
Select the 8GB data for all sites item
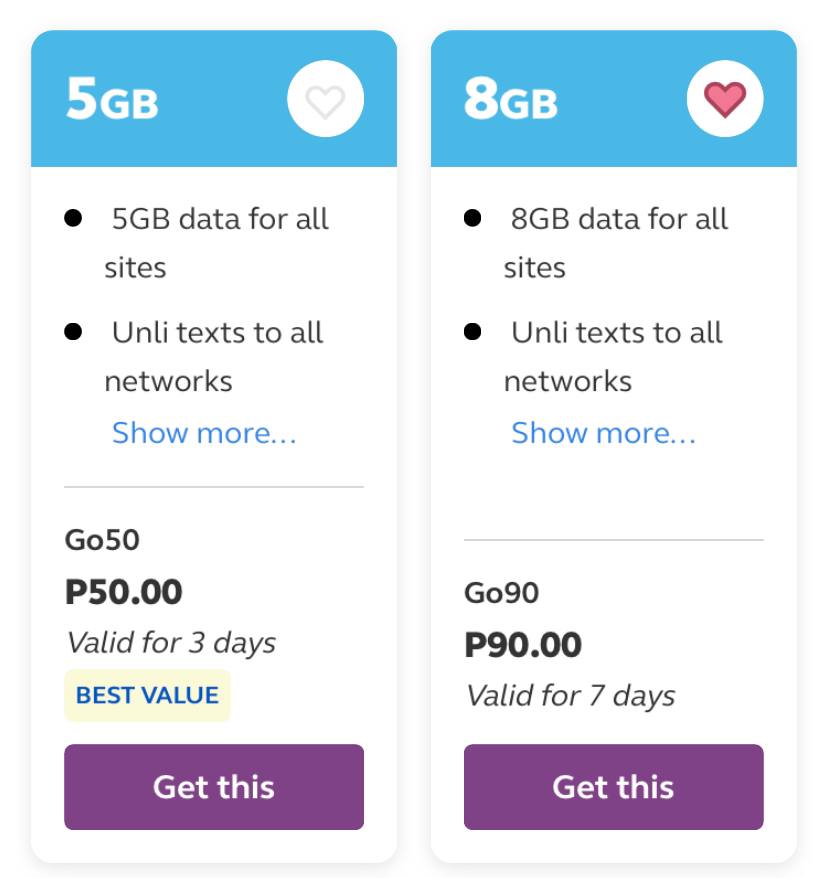(616, 242)
